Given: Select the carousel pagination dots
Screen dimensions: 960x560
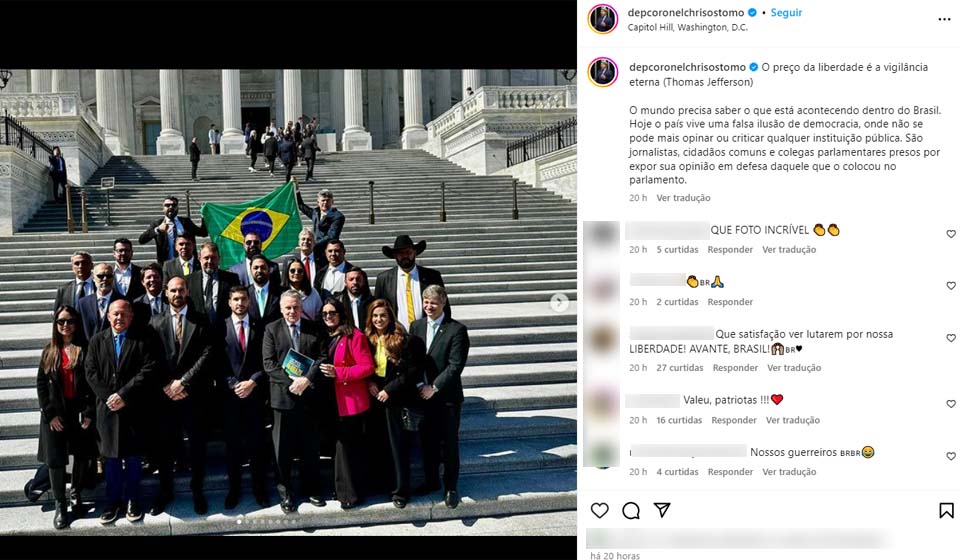Looking at the screenshot, I should point(267,521).
